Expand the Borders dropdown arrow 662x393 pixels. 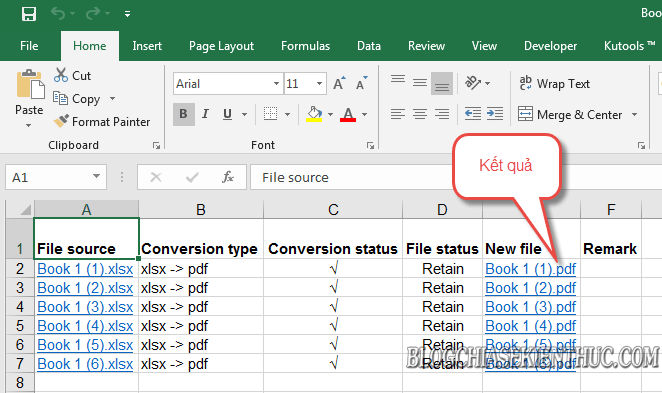288,114
